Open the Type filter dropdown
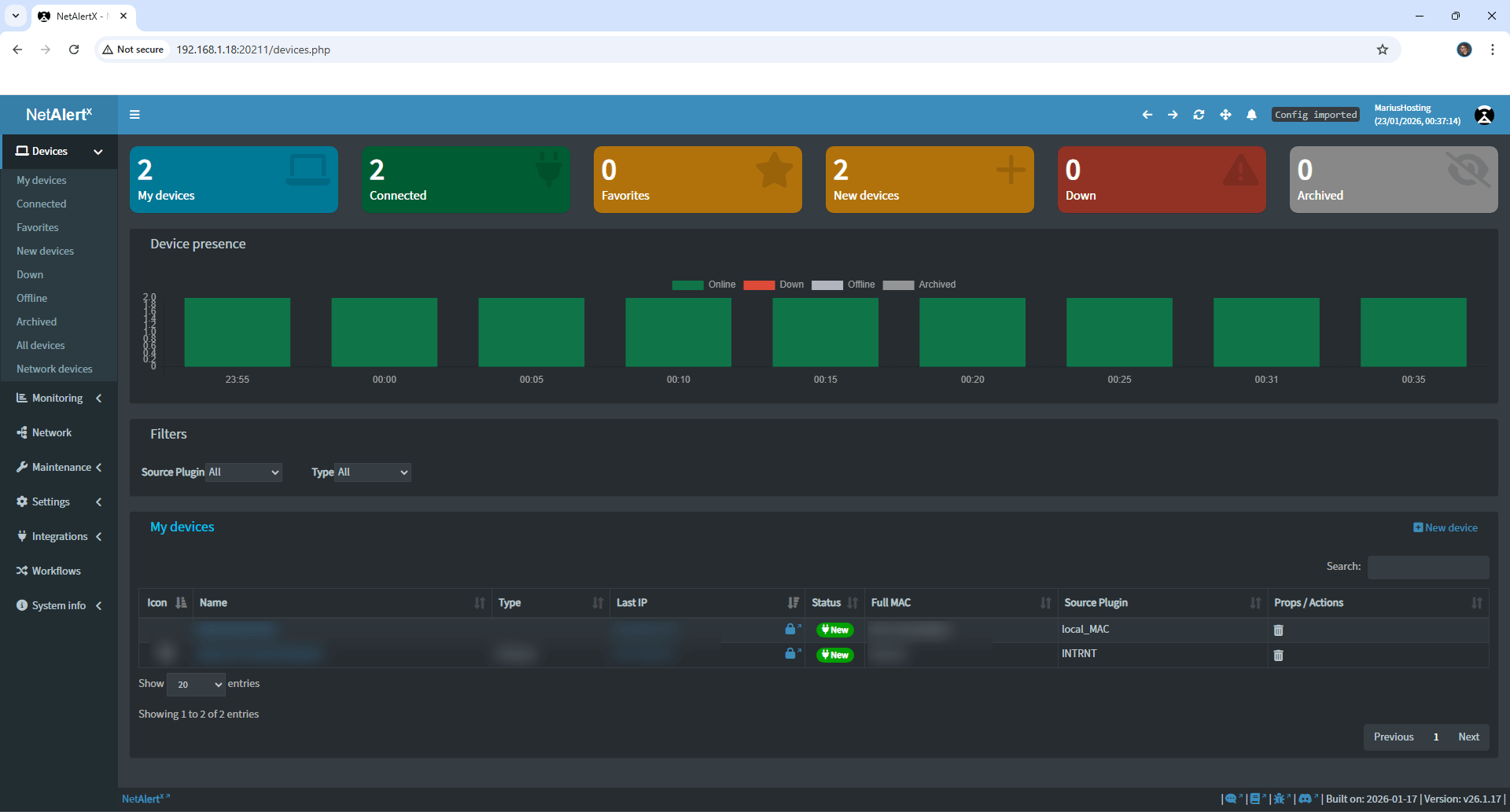 pyautogui.click(x=371, y=472)
